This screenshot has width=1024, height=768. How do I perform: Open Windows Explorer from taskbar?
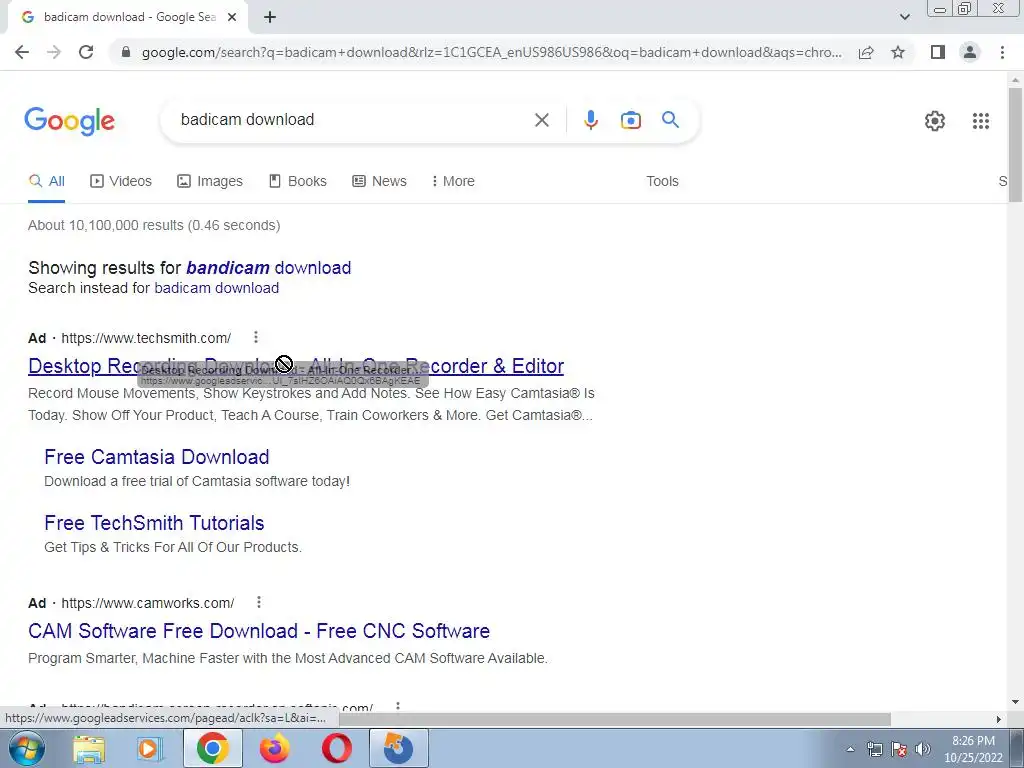[89, 748]
